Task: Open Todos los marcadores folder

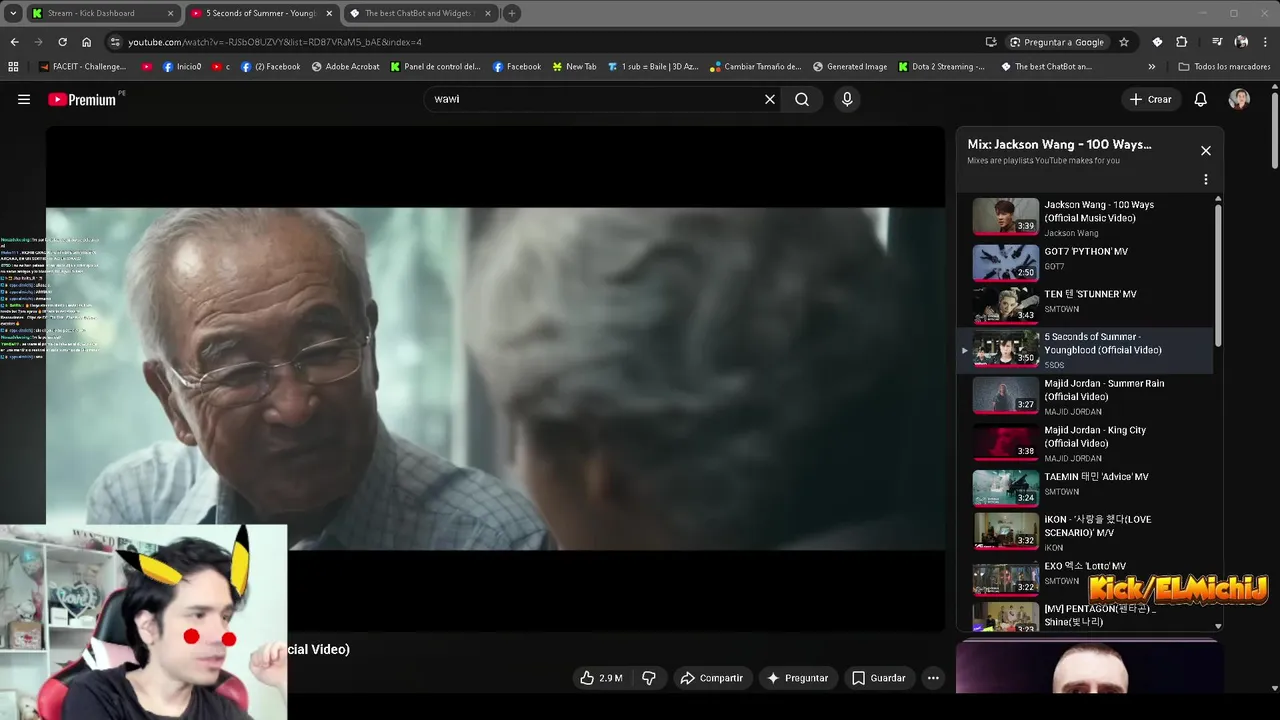Action: tap(1225, 67)
